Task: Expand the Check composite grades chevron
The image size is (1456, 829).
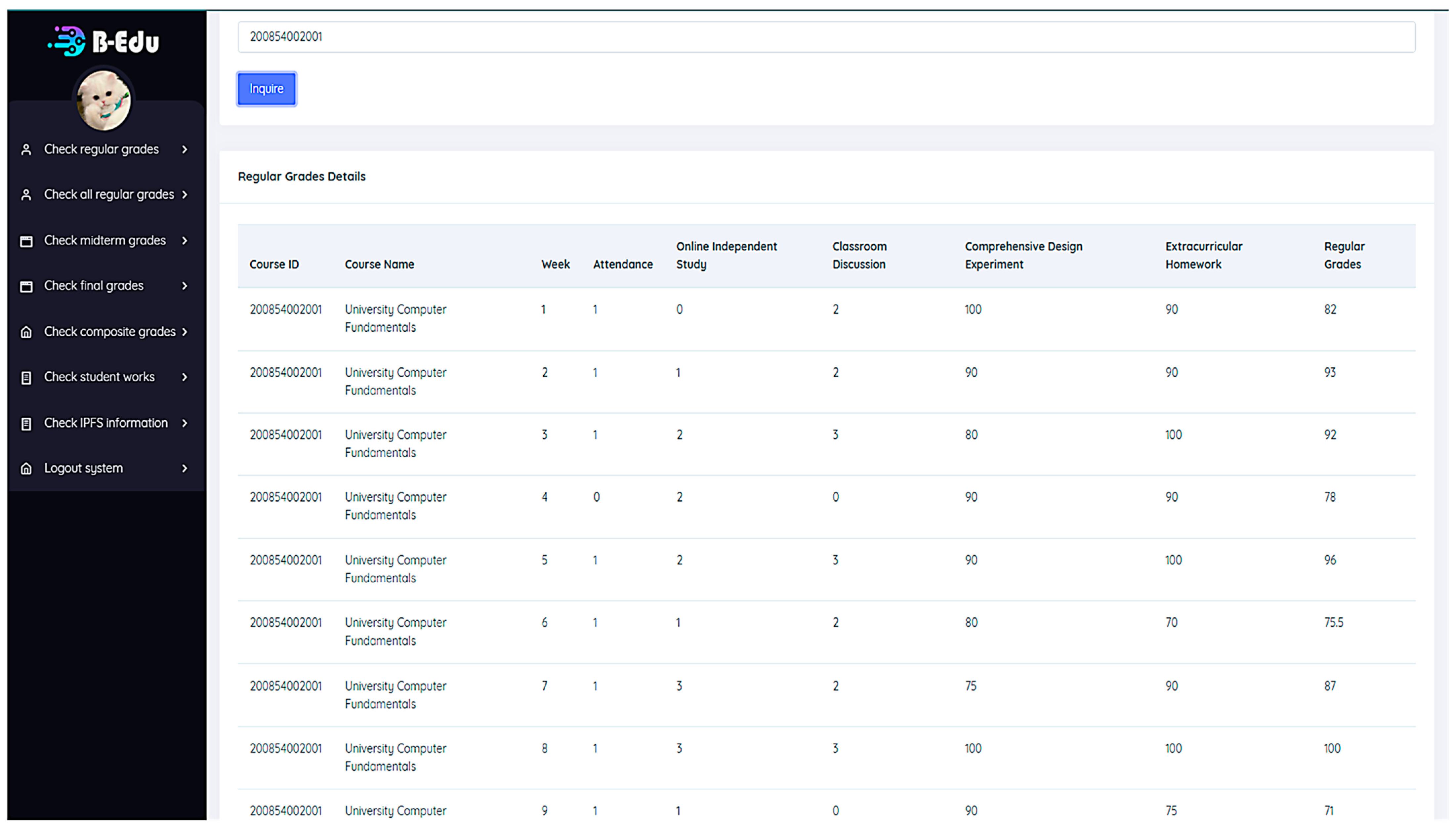Action: tap(185, 332)
